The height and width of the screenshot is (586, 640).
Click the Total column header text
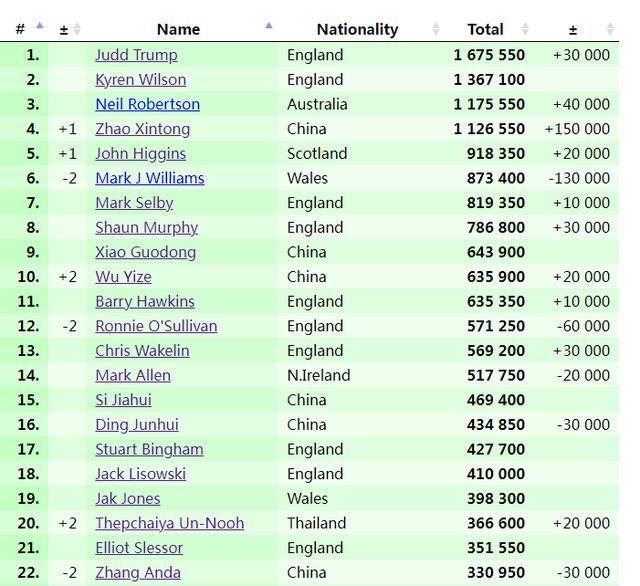coord(485,29)
